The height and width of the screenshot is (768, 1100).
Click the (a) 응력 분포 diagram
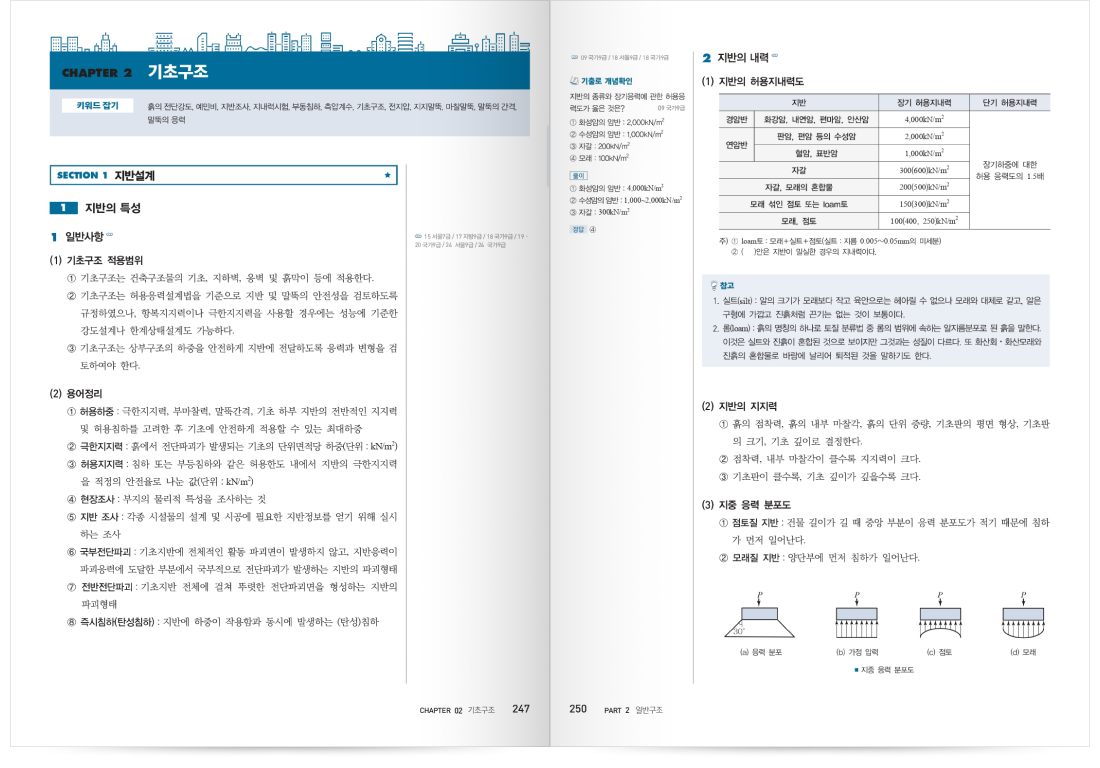pyautogui.click(x=759, y=620)
